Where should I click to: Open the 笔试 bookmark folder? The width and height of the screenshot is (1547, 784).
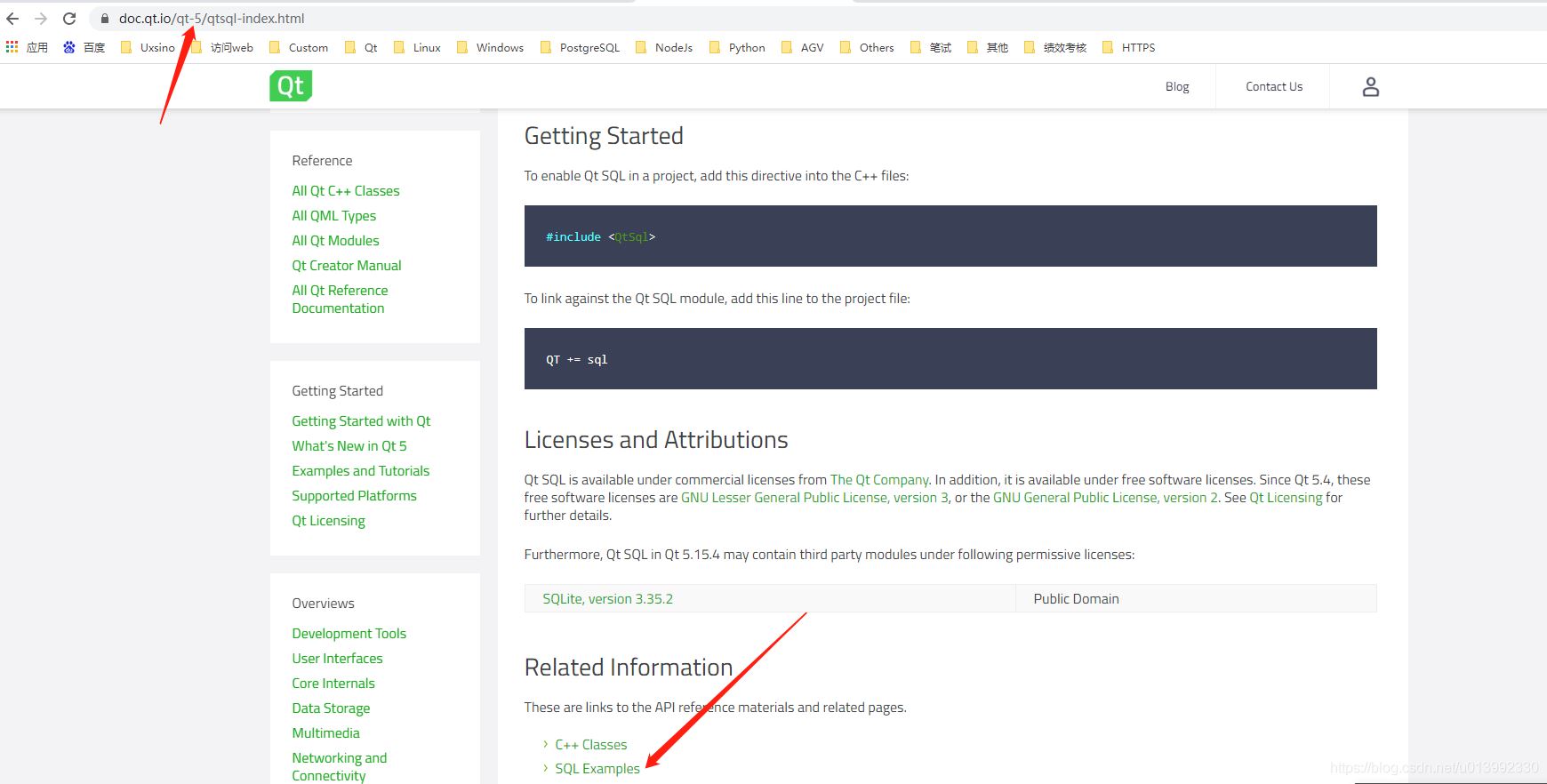point(931,47)
